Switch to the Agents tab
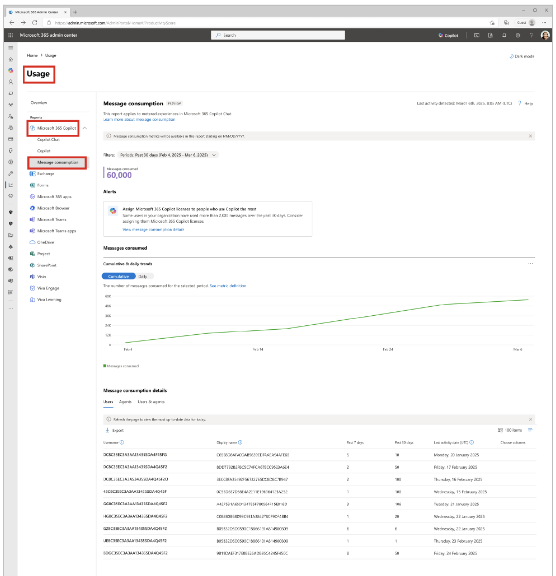556x576 pixels. click(x=125, y=402)
